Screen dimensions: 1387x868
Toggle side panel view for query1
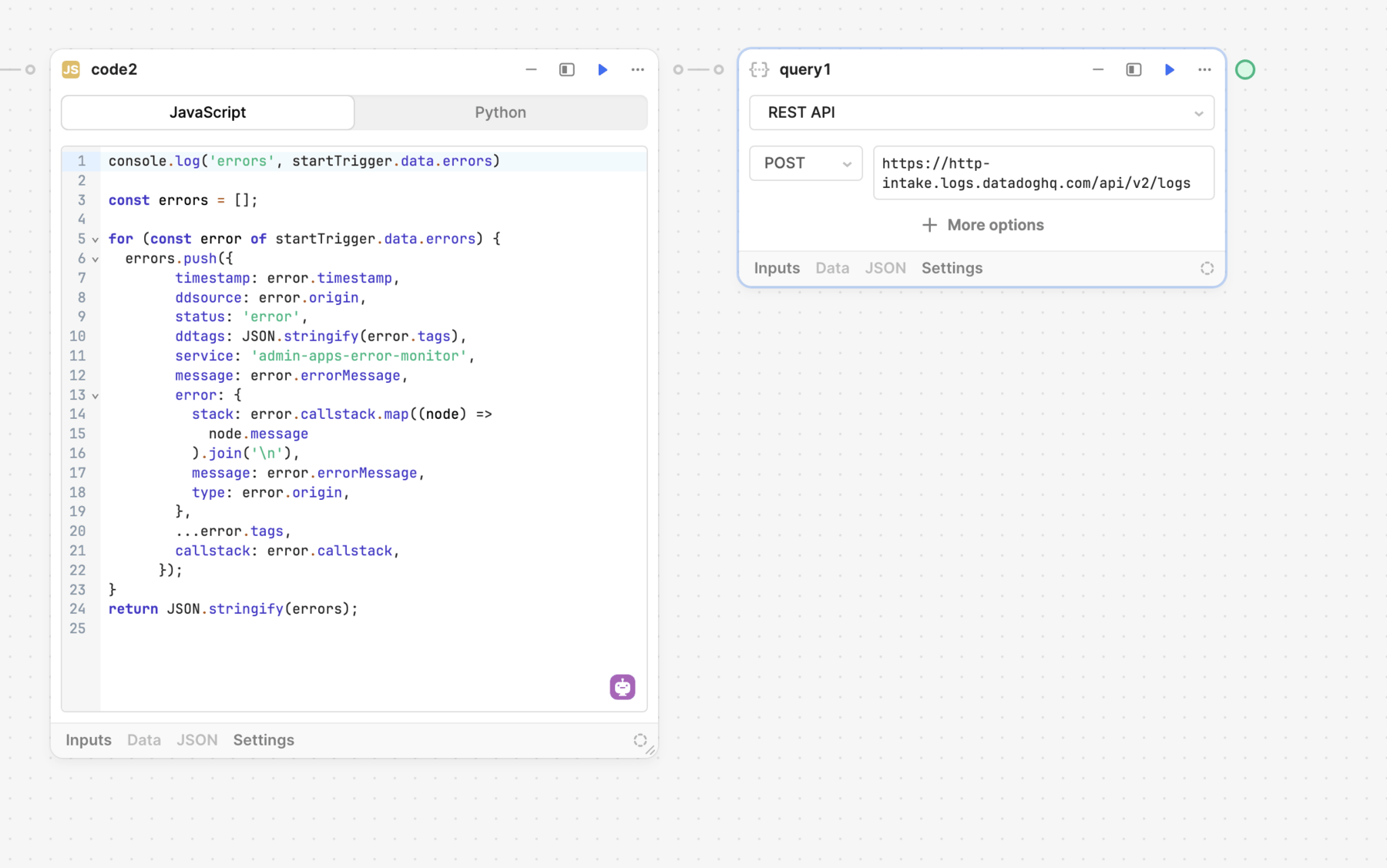coord(1133,69)
